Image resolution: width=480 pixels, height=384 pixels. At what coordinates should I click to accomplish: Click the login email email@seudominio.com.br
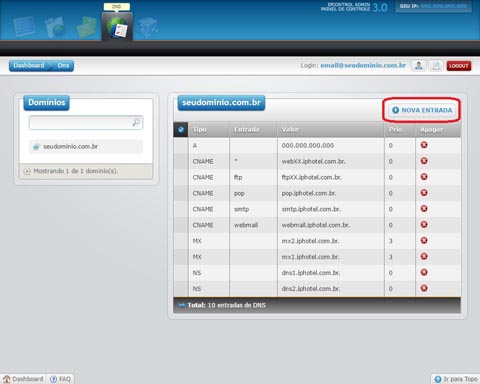click(x=363, y=65)
